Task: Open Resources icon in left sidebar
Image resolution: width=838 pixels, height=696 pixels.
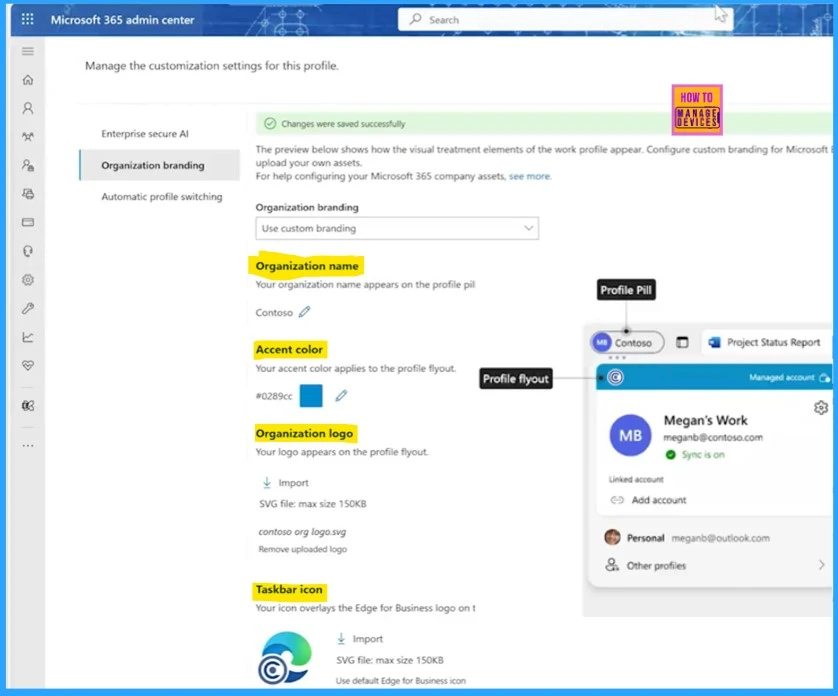Action: [x=28, y=194]
